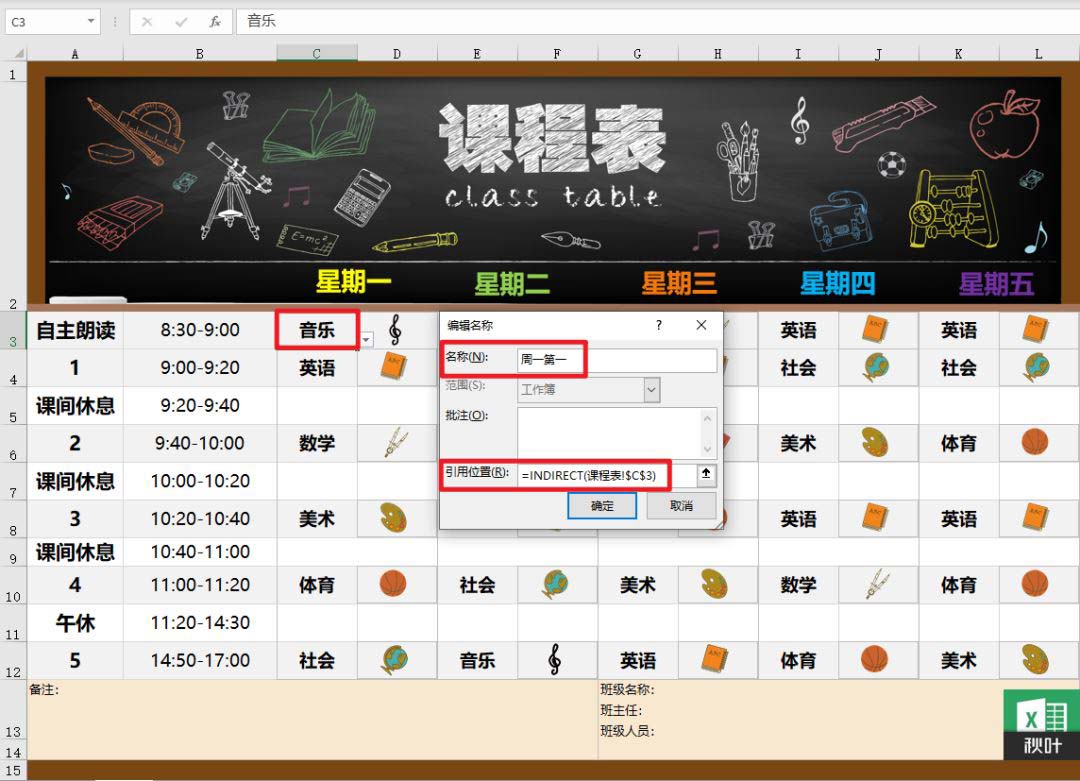Click the basketball icon in row 10 column D

click(393, 583)
